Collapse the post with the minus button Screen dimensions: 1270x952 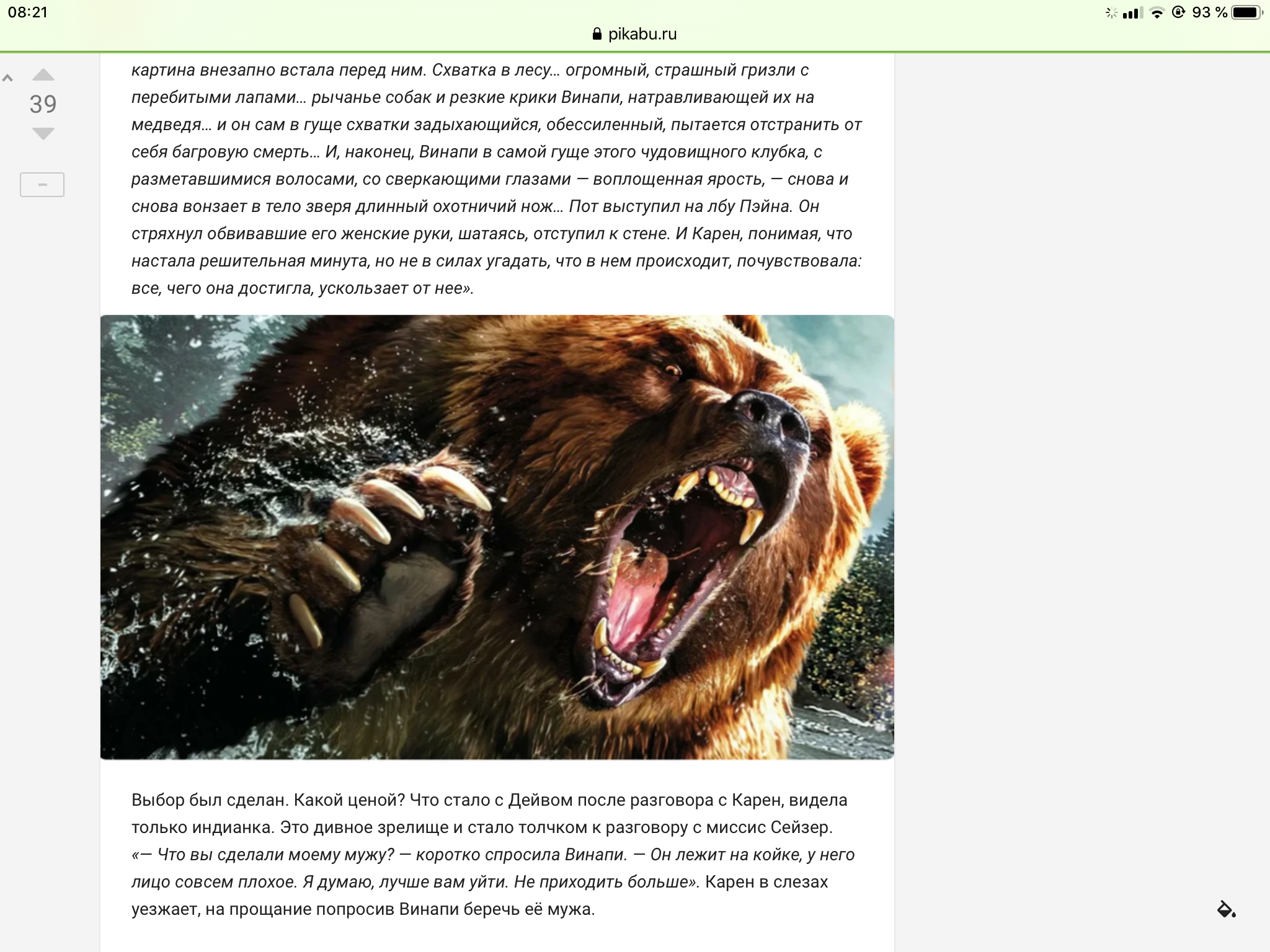pos(42,185)
